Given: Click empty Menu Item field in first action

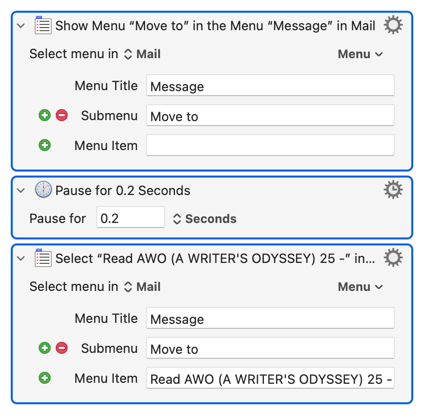Looking at the screenshot, I should (270, 145).
